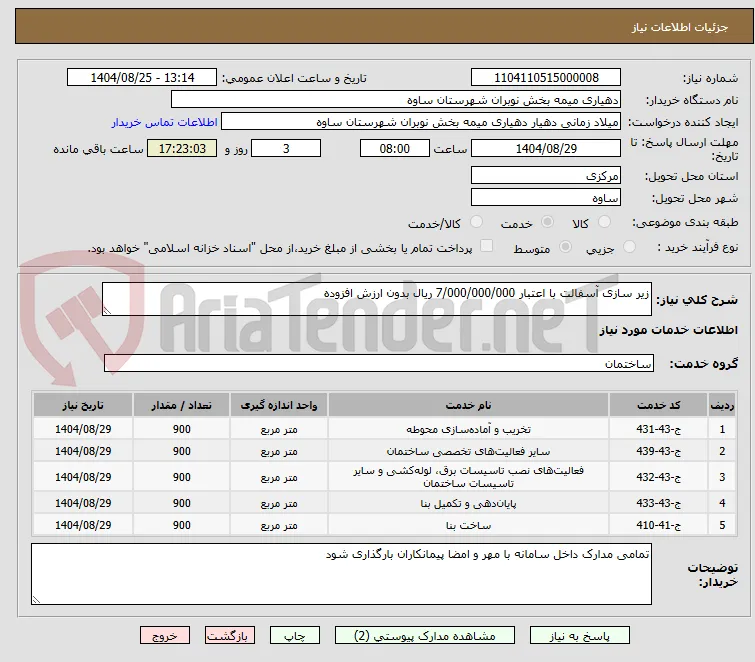Click the remaining time field 17:23:03

coord(182,148)
